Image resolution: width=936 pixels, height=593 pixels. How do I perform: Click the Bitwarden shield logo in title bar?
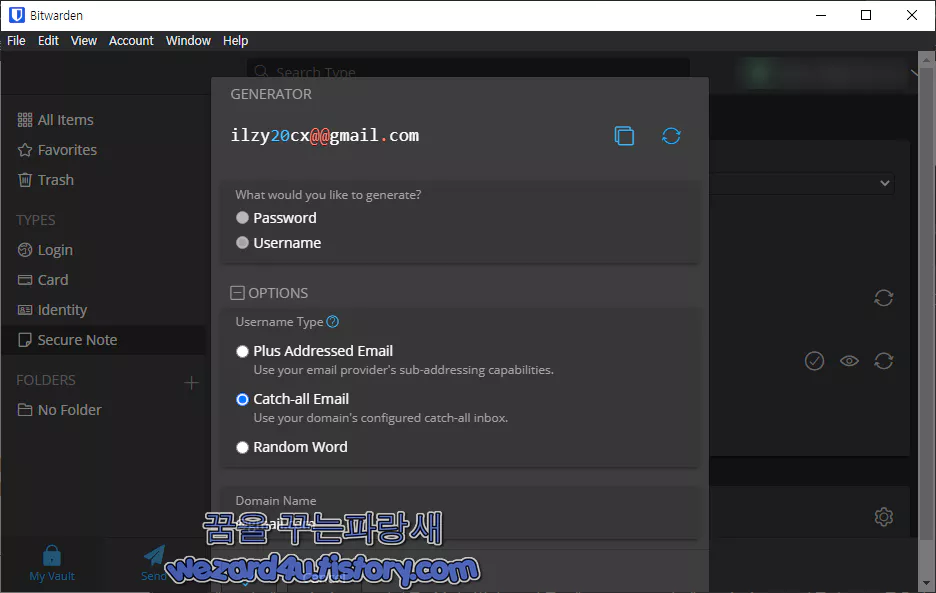click(x=17, y=15)
